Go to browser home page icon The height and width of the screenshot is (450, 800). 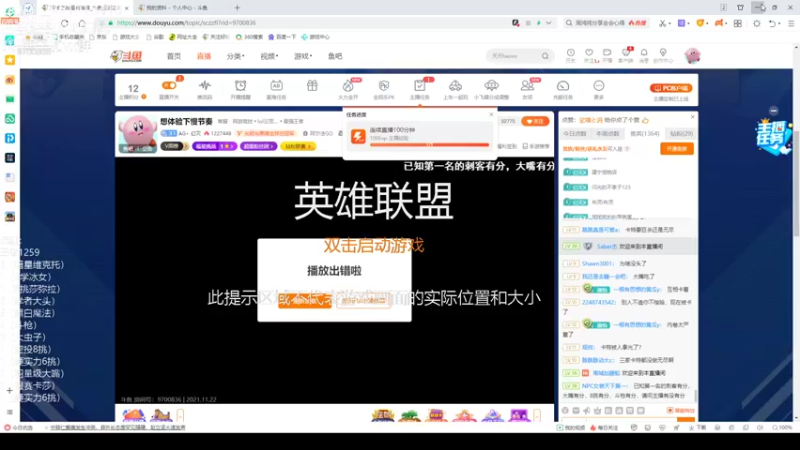pos(82,23)
